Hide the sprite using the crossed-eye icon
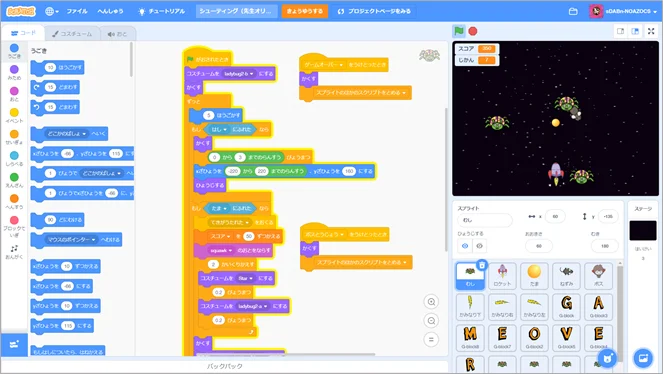 [x=479, y=246]
